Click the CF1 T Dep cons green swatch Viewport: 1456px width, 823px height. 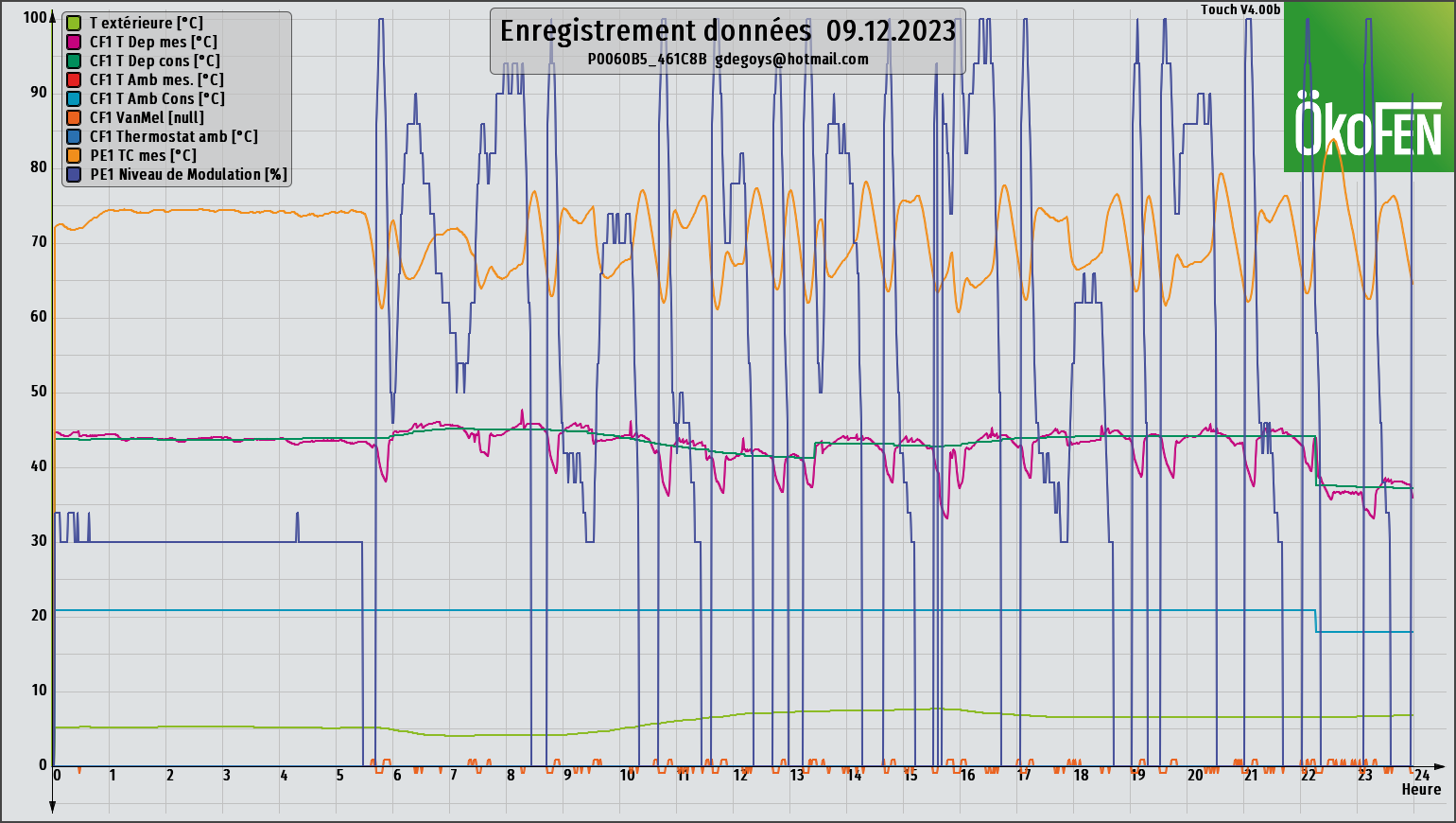tap(73, 61)
